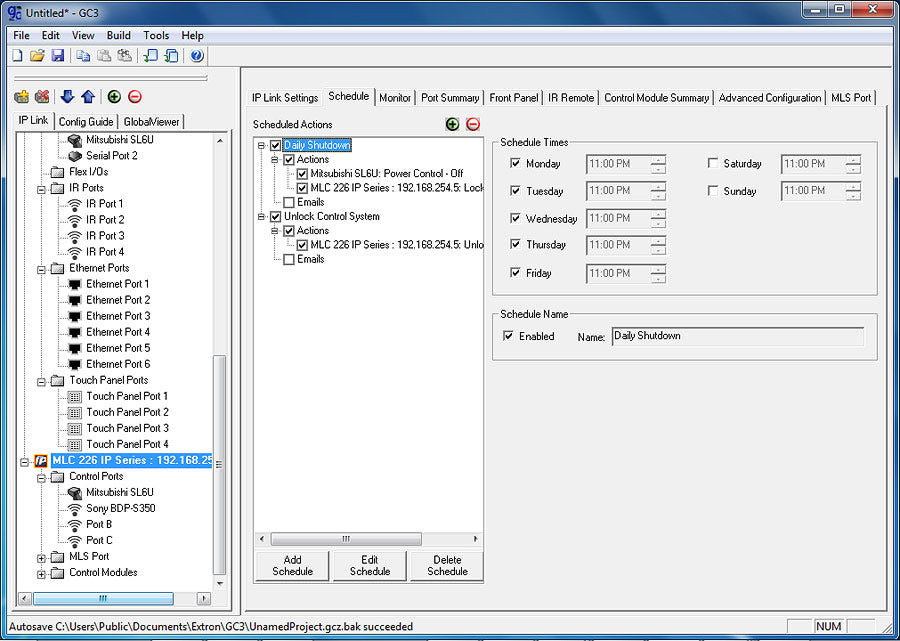Screen dimensions: 900x641
Task: Click the Monday time spinner up arrow
Action: 658,160
